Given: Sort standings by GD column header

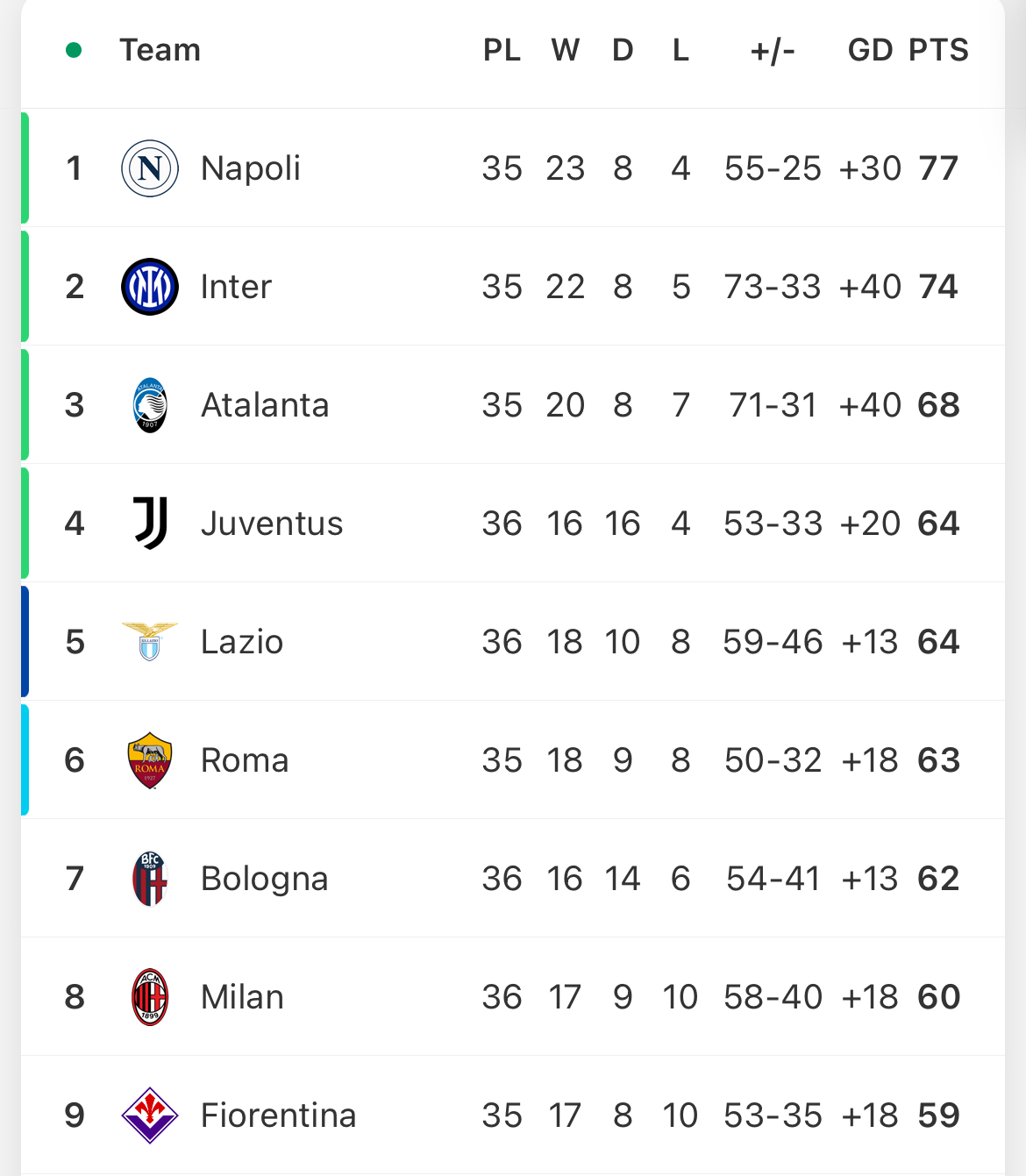Looking at the screenshot, I should click(x=870, y=50).
